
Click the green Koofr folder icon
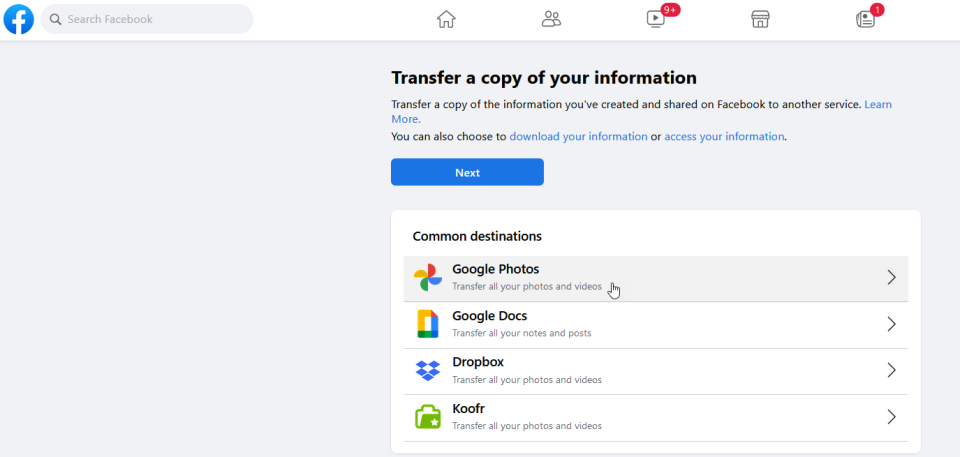point(428,417)
